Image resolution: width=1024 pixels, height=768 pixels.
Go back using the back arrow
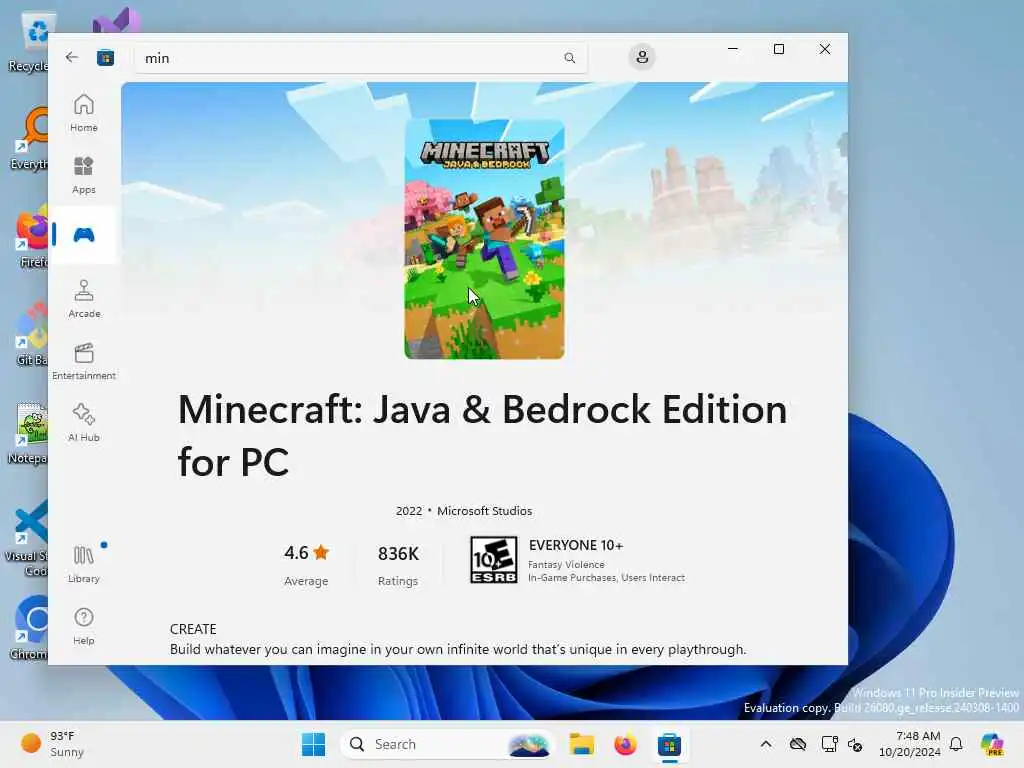[72, 57]
